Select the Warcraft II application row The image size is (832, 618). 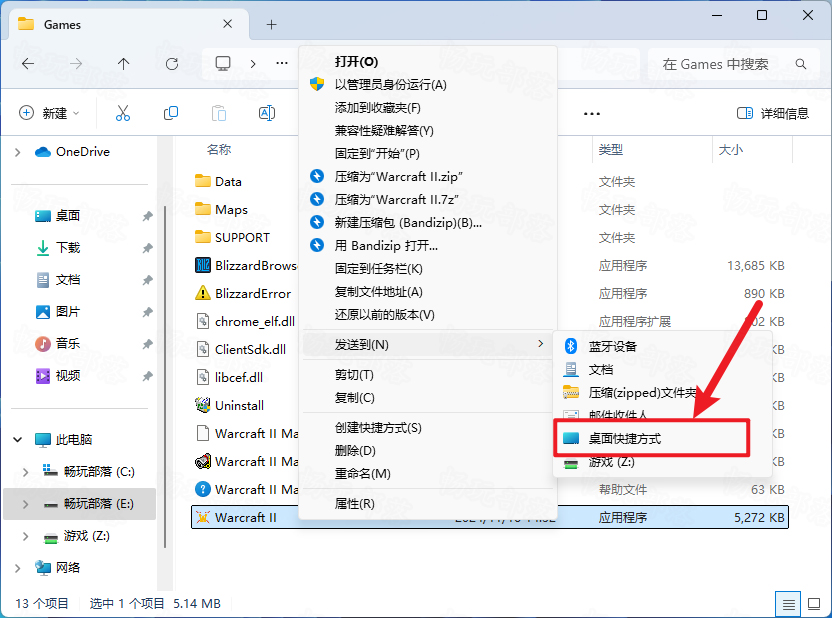490,517
